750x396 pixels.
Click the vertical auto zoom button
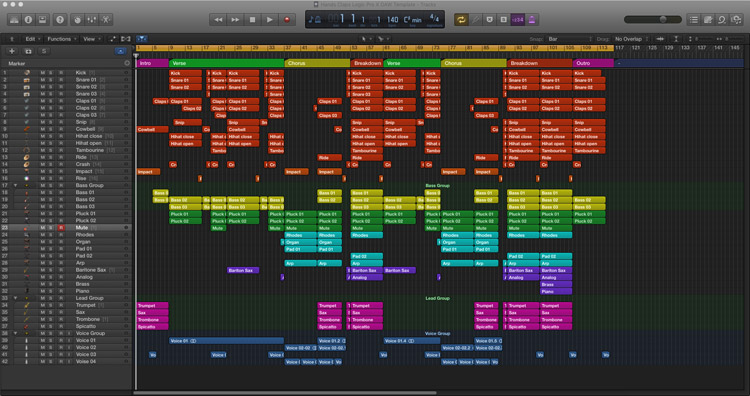[676, 39]
